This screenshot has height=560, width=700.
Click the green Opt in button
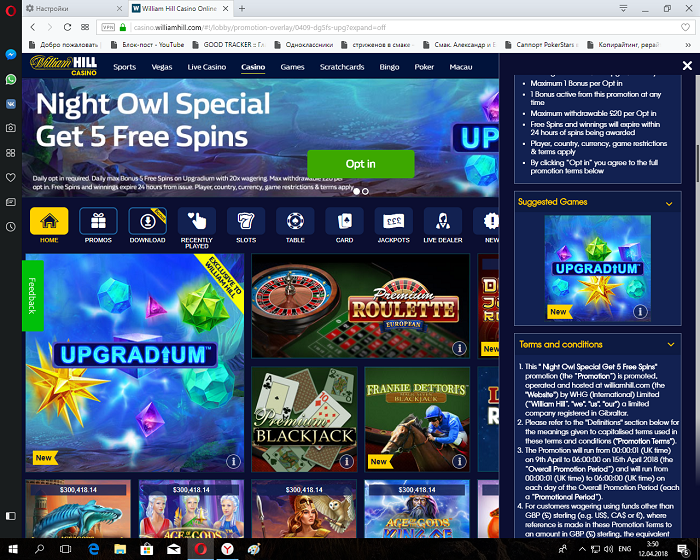[x=361, y=164]
